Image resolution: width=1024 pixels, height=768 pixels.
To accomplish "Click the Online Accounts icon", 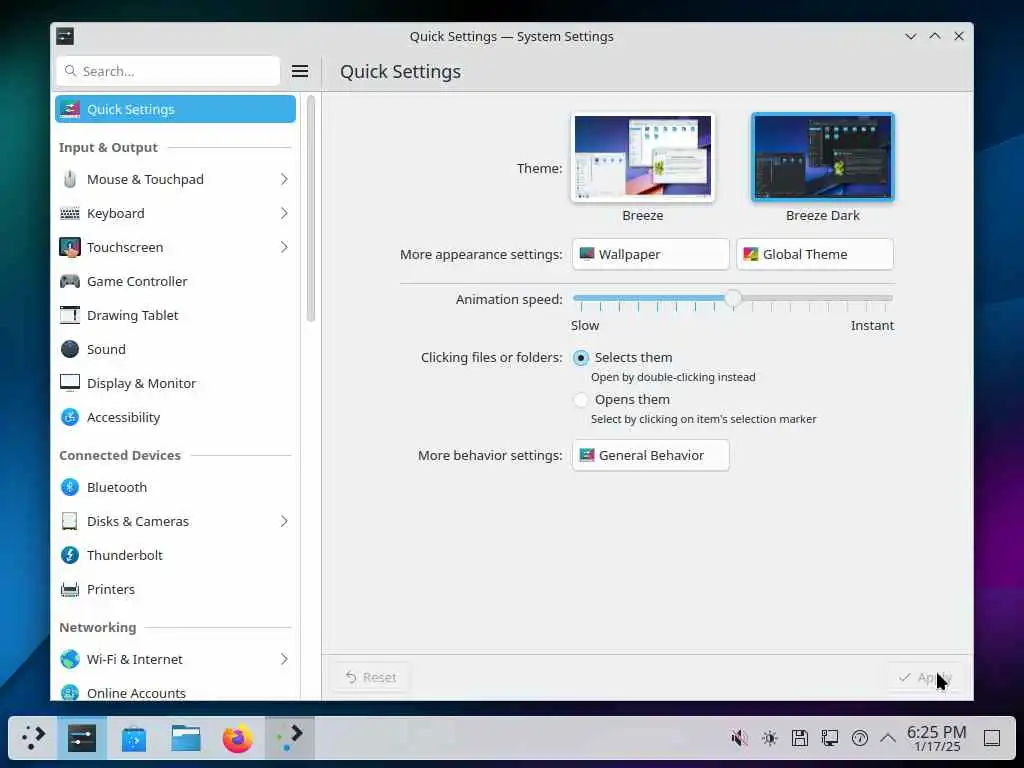I will [x=70, y=692].
